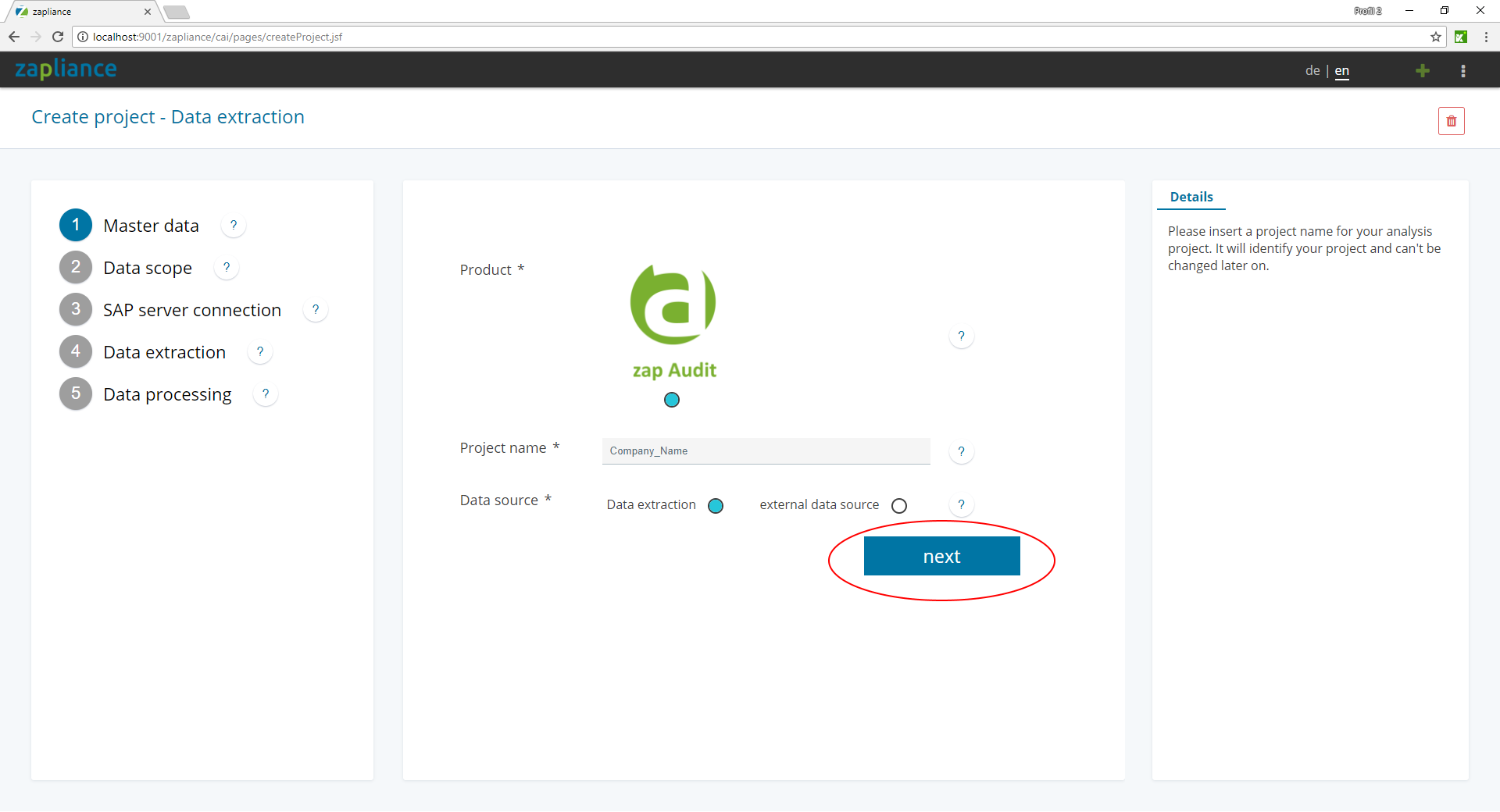
Task: Switch language to English (en)
Action: [x=1342, y=71]
